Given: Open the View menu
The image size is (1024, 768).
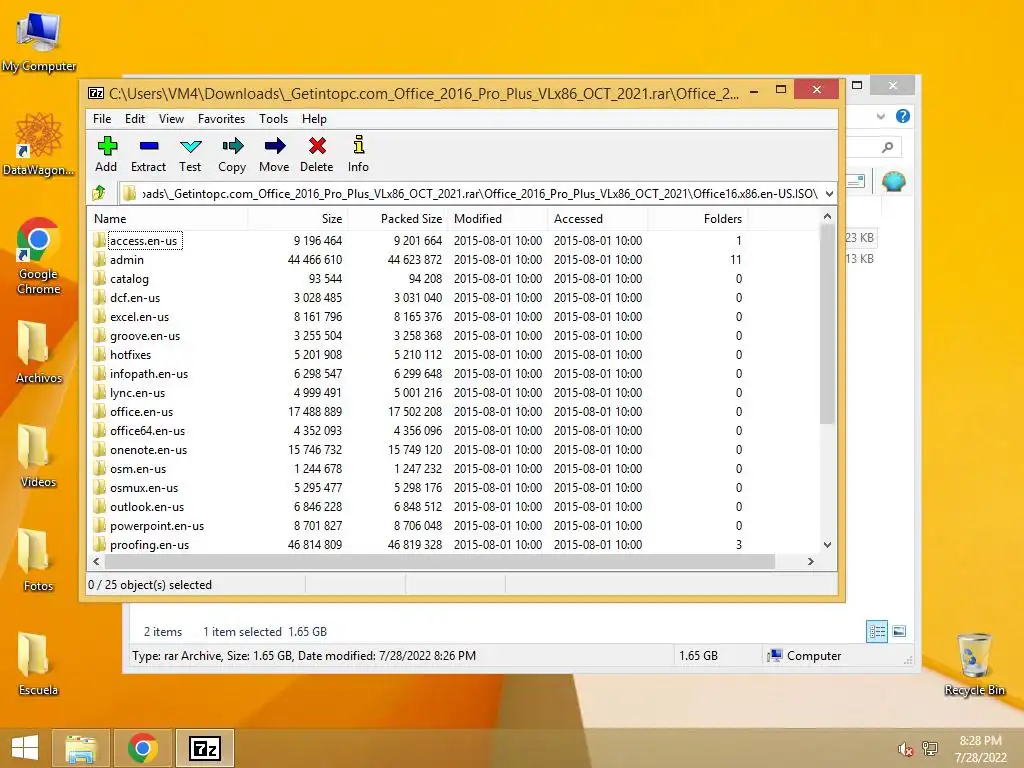Looking at the screenshot, I should [x=171, y=119].
